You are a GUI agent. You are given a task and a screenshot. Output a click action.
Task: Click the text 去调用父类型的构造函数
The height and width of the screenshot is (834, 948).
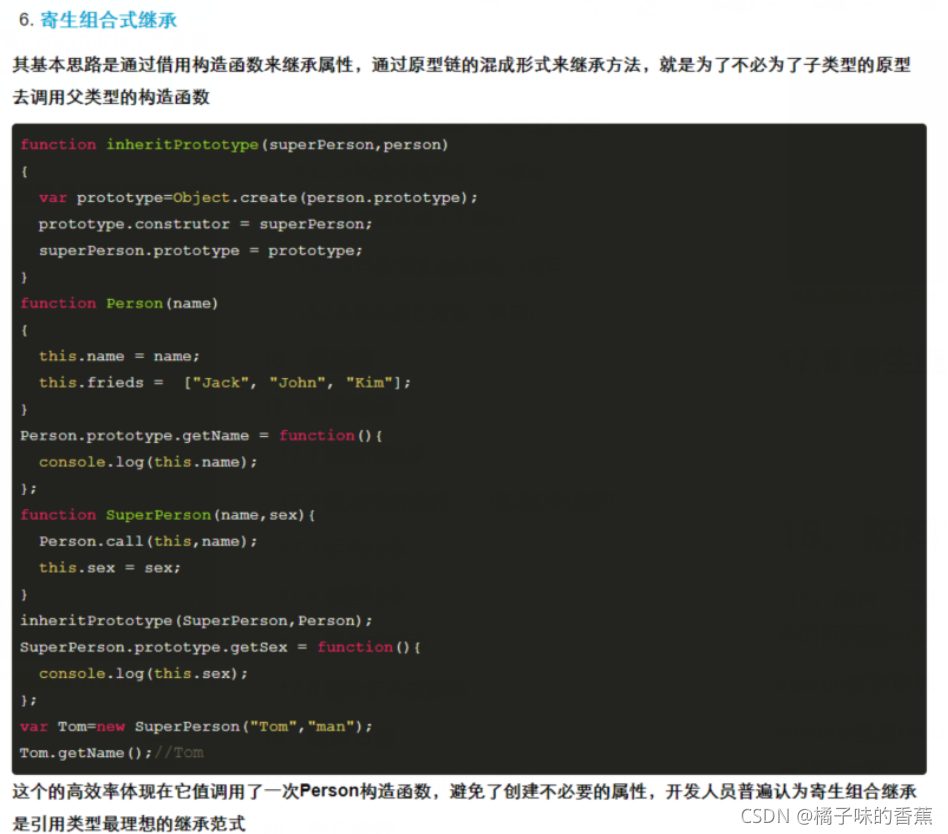click(x=111, y=97)
